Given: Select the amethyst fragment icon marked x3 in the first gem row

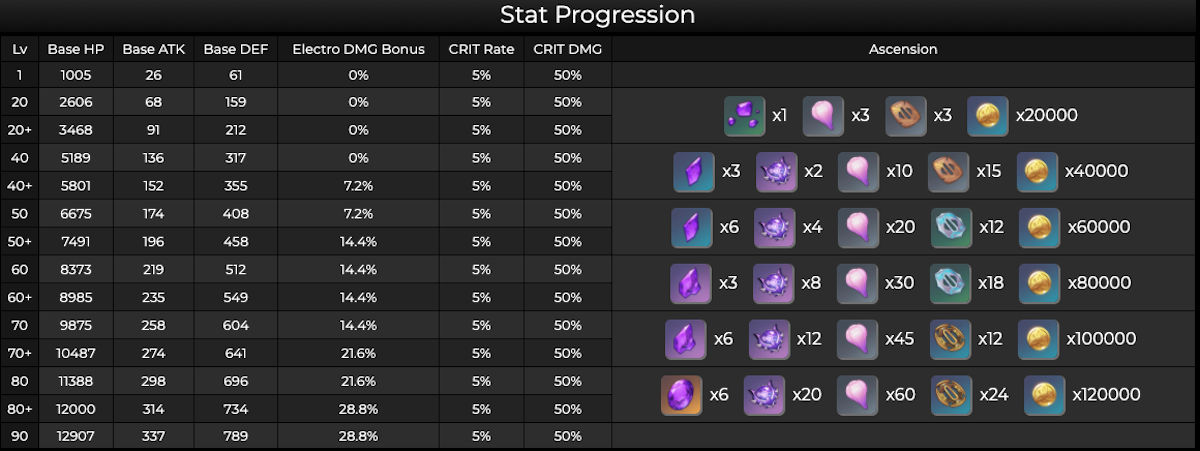Looking at the screenshot, I should point(694,172).
